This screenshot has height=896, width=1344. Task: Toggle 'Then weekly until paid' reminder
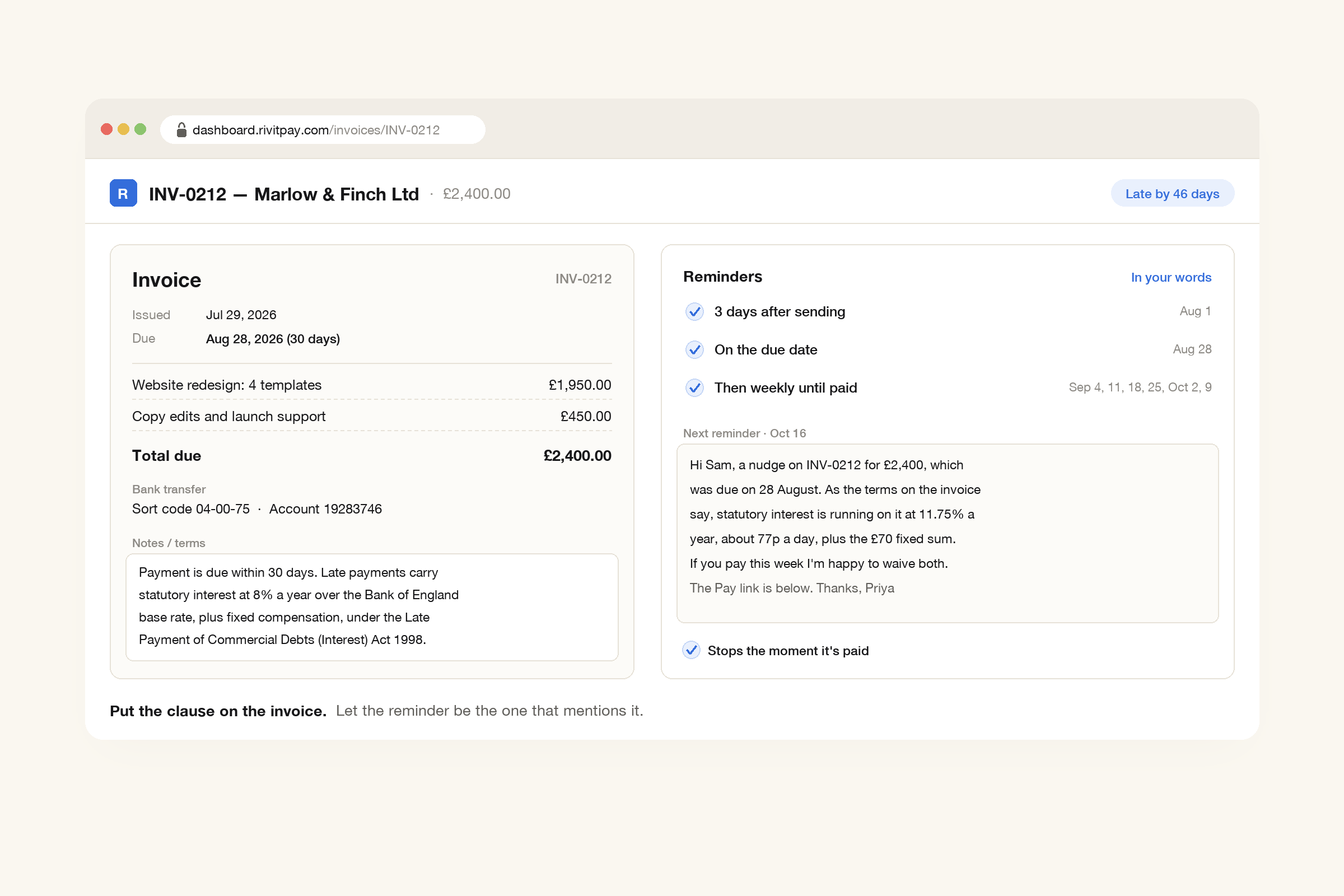pos(694,388)
